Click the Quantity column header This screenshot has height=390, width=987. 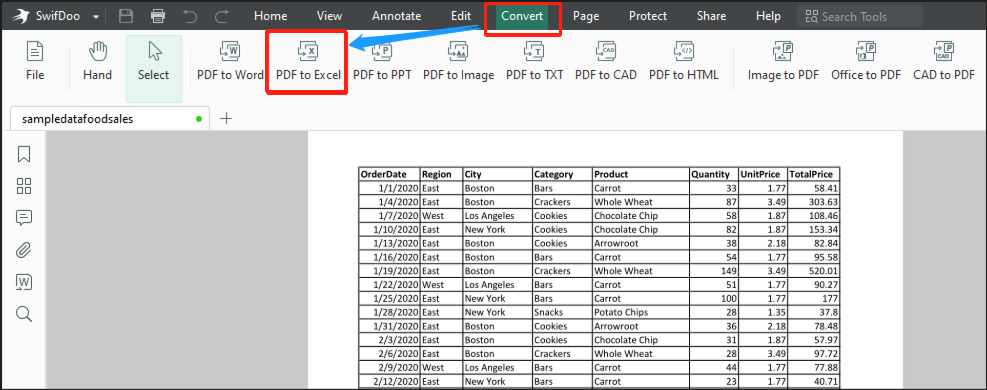pos(713,174)
